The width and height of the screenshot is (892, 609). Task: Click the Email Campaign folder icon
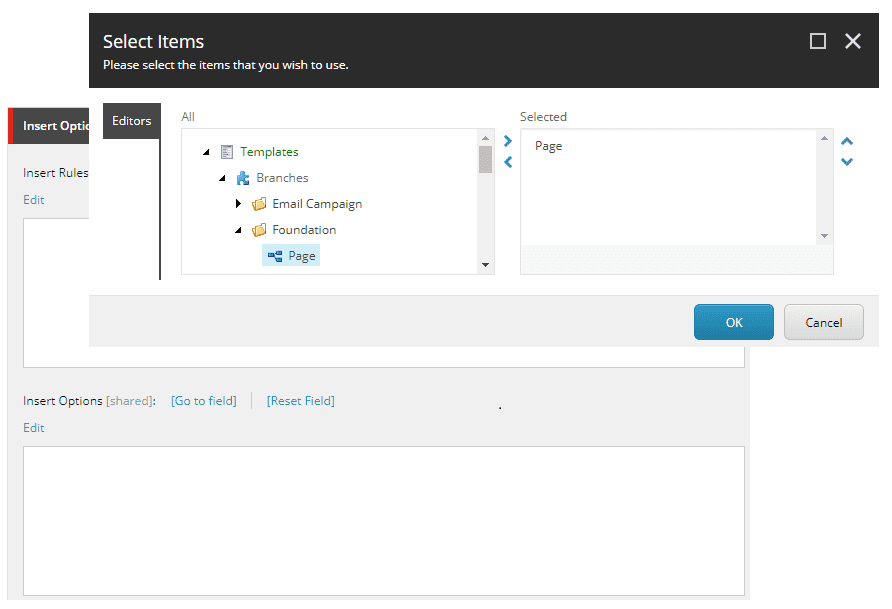259,204
